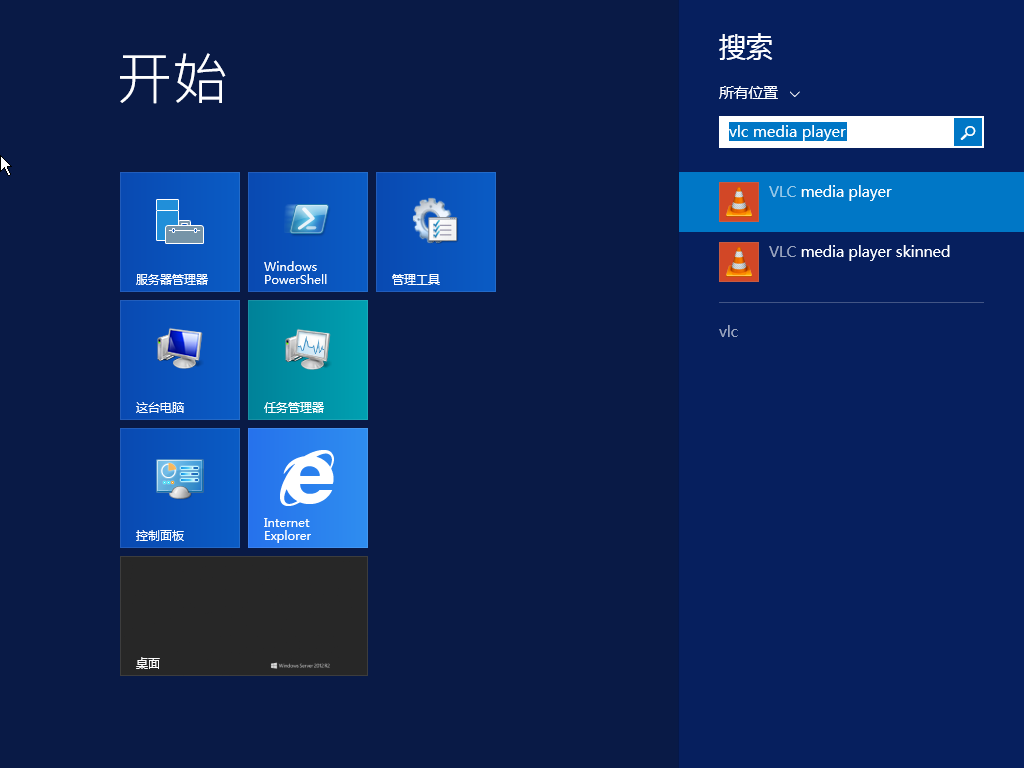
Task: Open the 所有位置 chevron arrow
Action: coord(795,93)
